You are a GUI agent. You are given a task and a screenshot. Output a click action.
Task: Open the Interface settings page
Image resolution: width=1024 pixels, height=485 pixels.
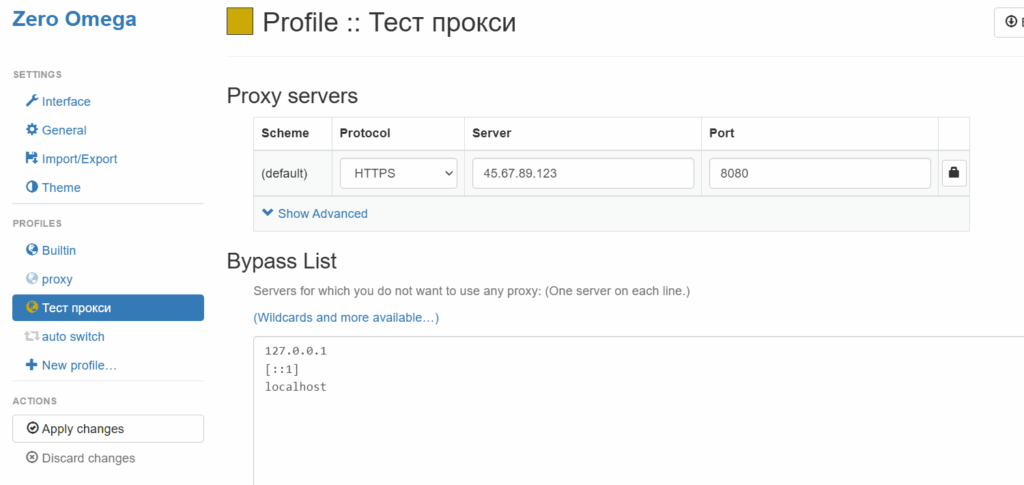(66, 102)
